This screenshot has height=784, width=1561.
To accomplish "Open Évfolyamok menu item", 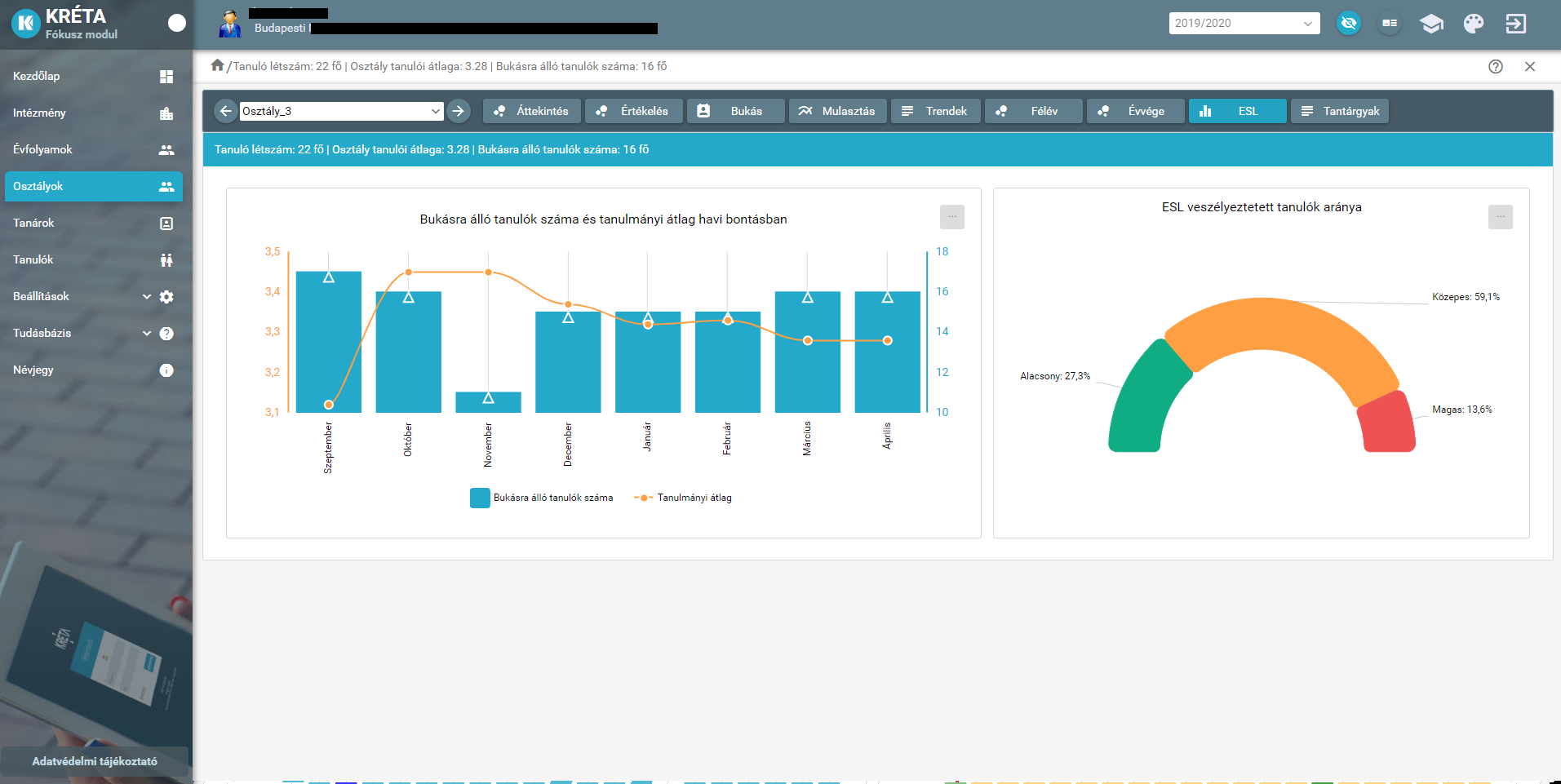I will (x=94, y=149).
